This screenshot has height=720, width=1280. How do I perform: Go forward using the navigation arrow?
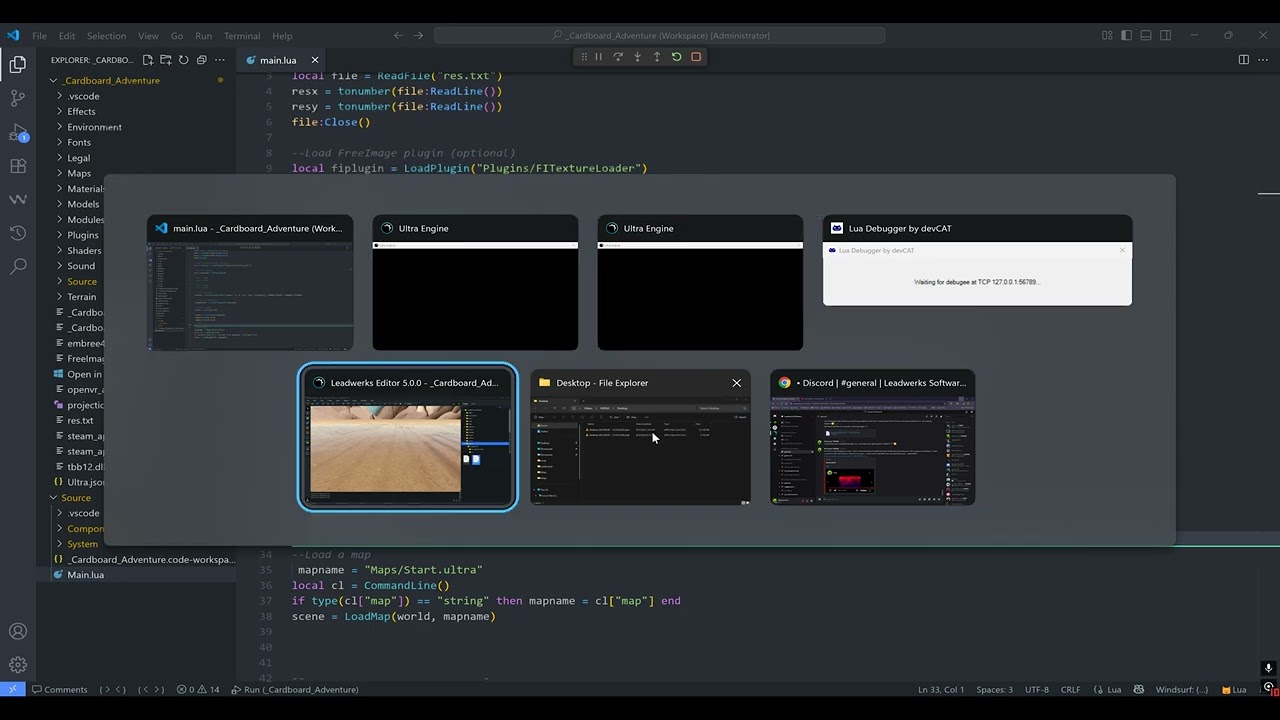coord(419,35)
